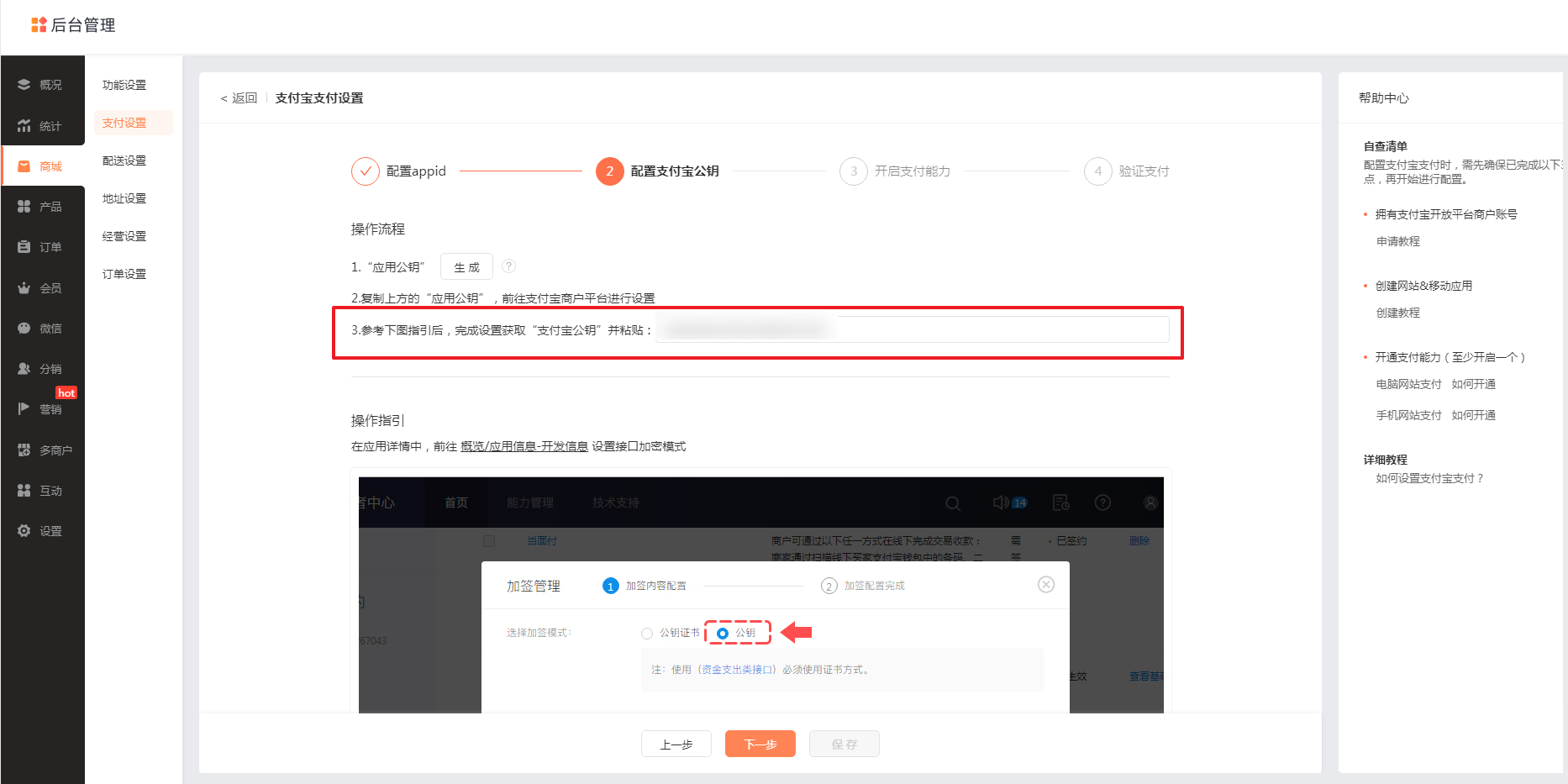The width and height of the screenshot is (1568, 784).
Task: Open the 设置 settings gear icon
Action: (x=24, y=531)
